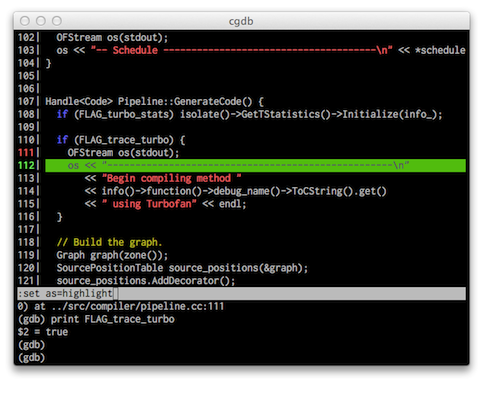The height and width of the screenshot is (400, 480).
Task: Click 'if' keyword on line 108
Action: (62, 114)
